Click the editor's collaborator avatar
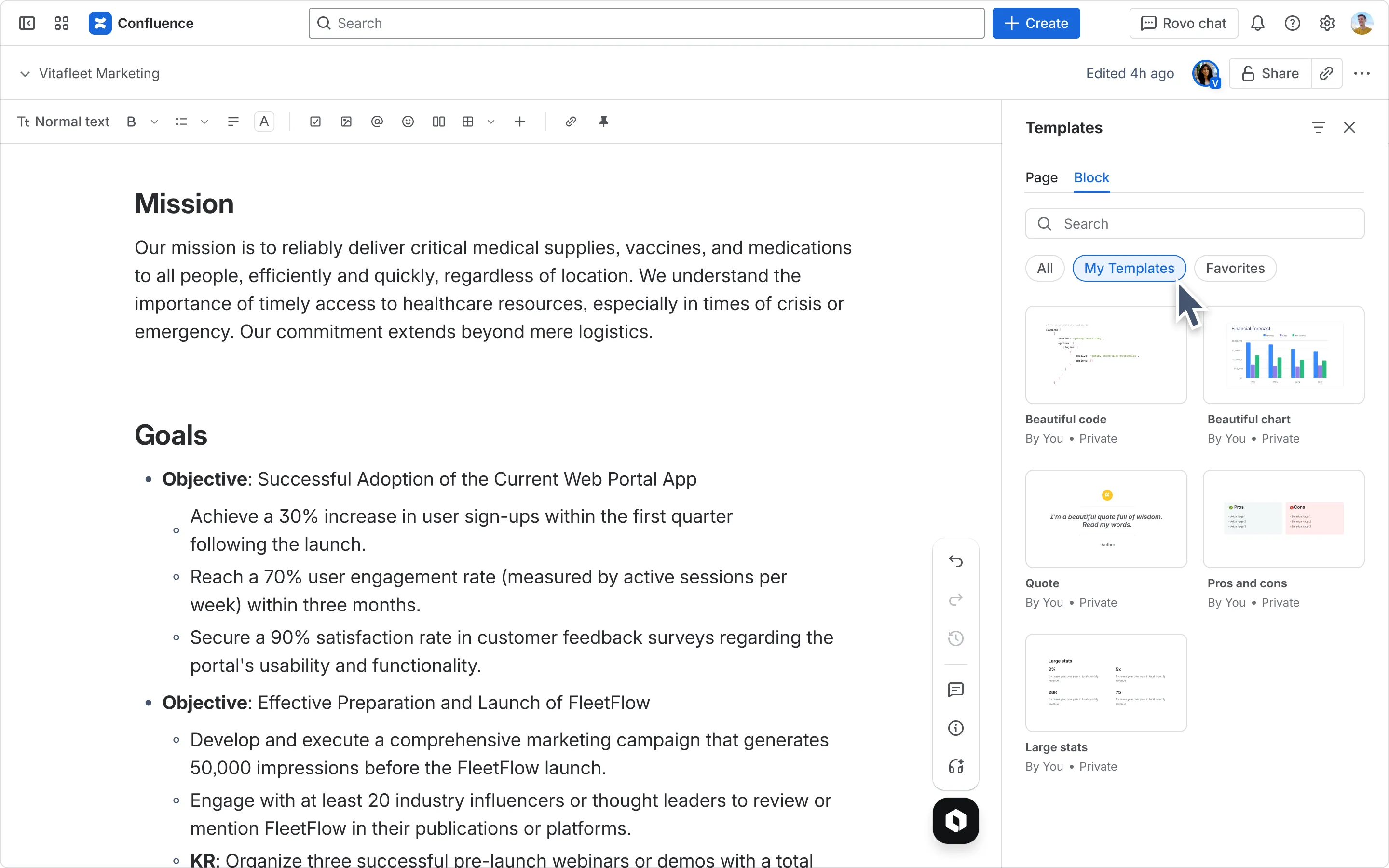Image resolution: width=1389 pixels, height=868 pixels. 1206,73
